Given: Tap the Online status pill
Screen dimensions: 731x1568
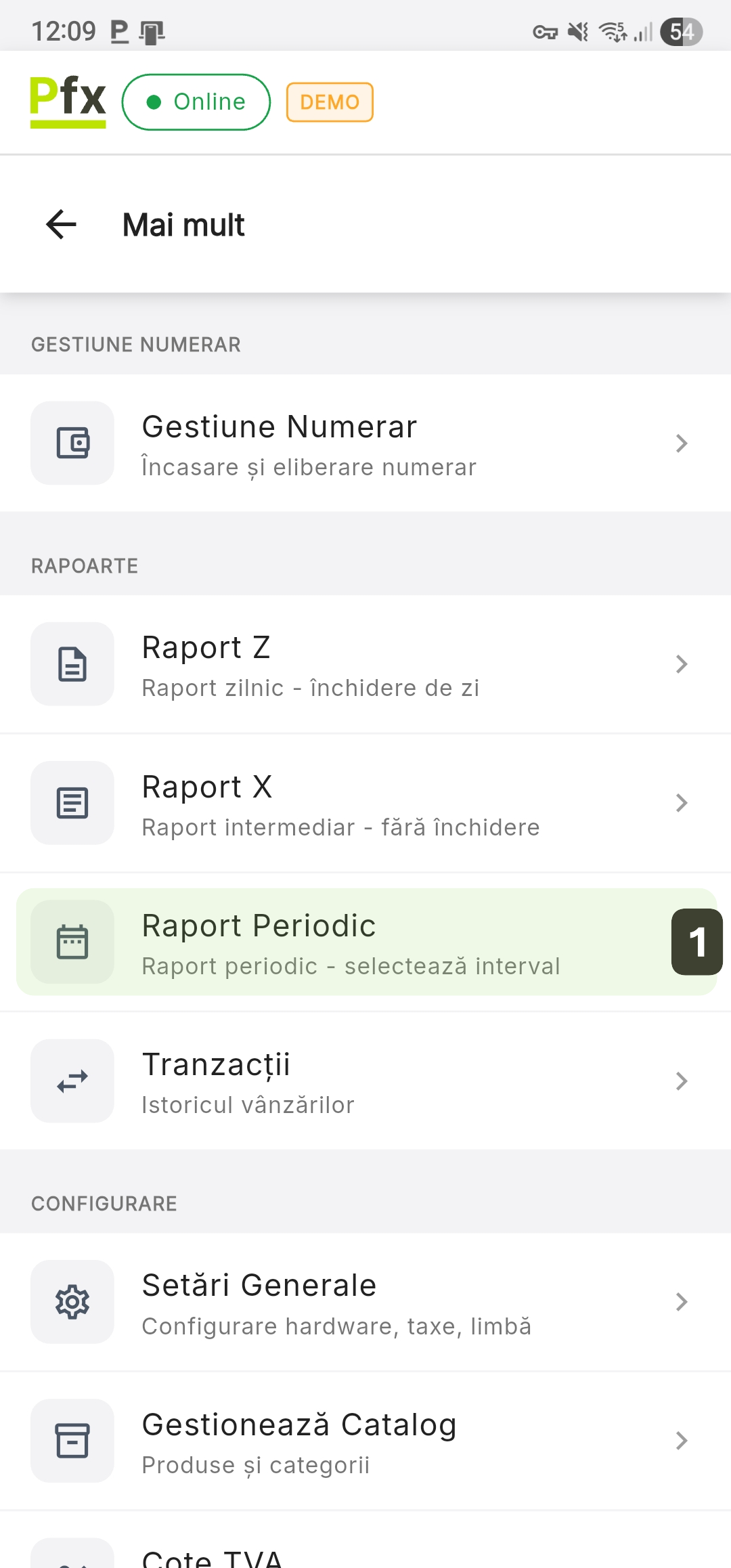Looking at the screenshot, I should tap(196, 102).
